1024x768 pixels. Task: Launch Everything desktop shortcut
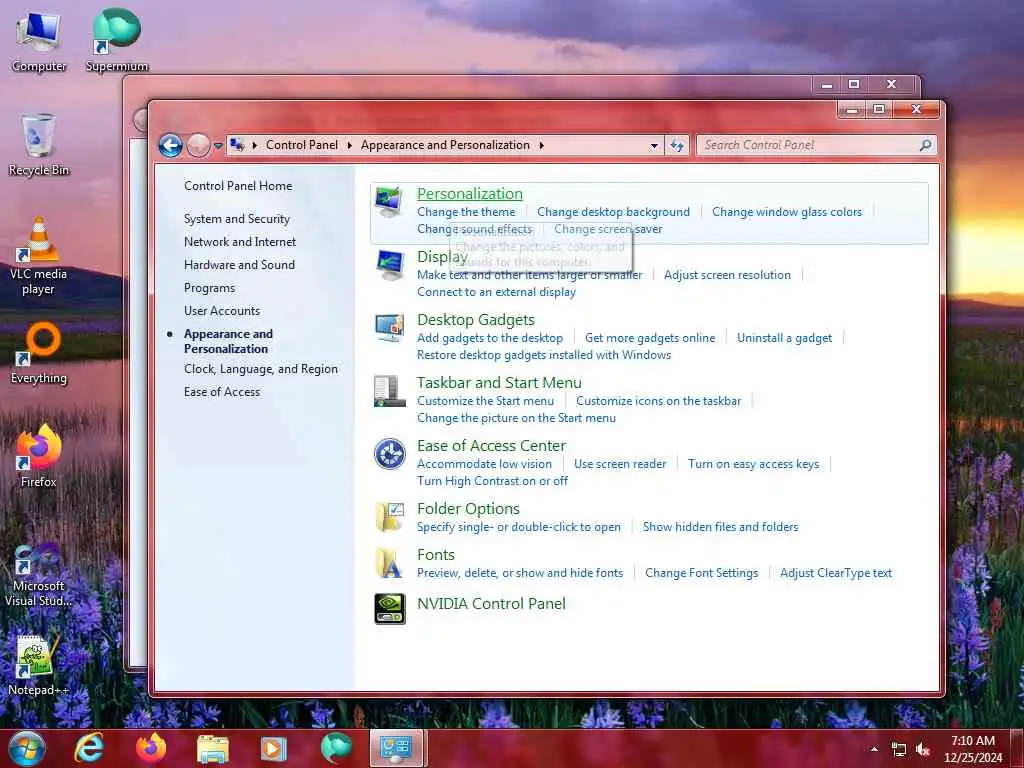pyautogui.click(x=39, y=353)
